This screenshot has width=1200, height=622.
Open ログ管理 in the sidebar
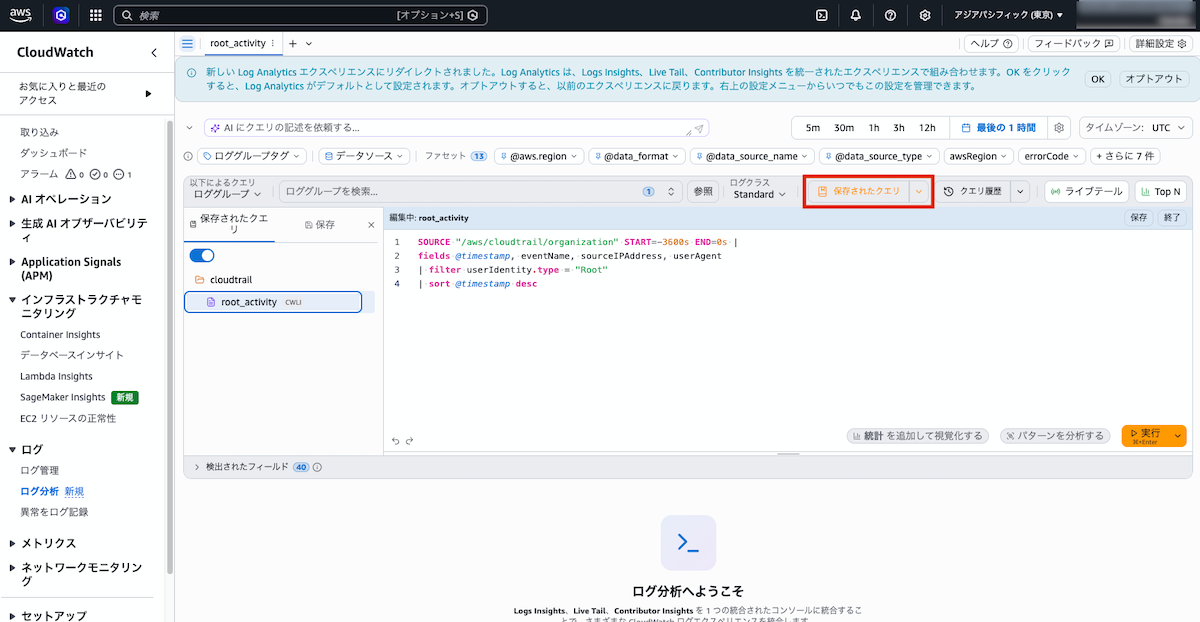(40, 470)
